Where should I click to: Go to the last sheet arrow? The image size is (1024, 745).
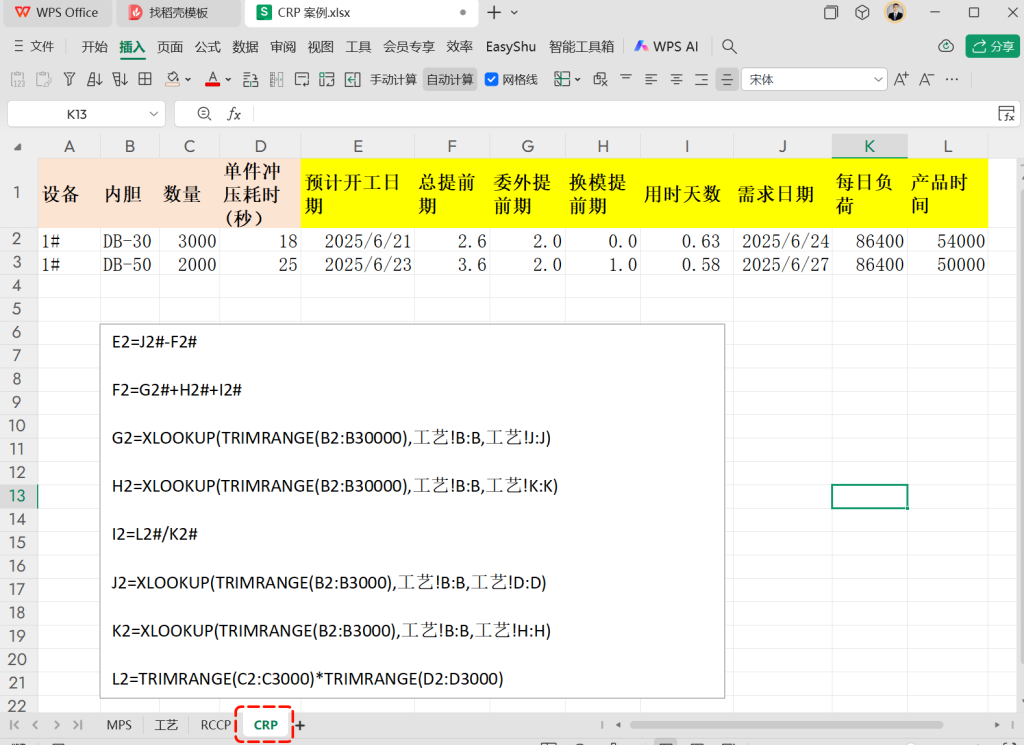(x=78, y=725)
